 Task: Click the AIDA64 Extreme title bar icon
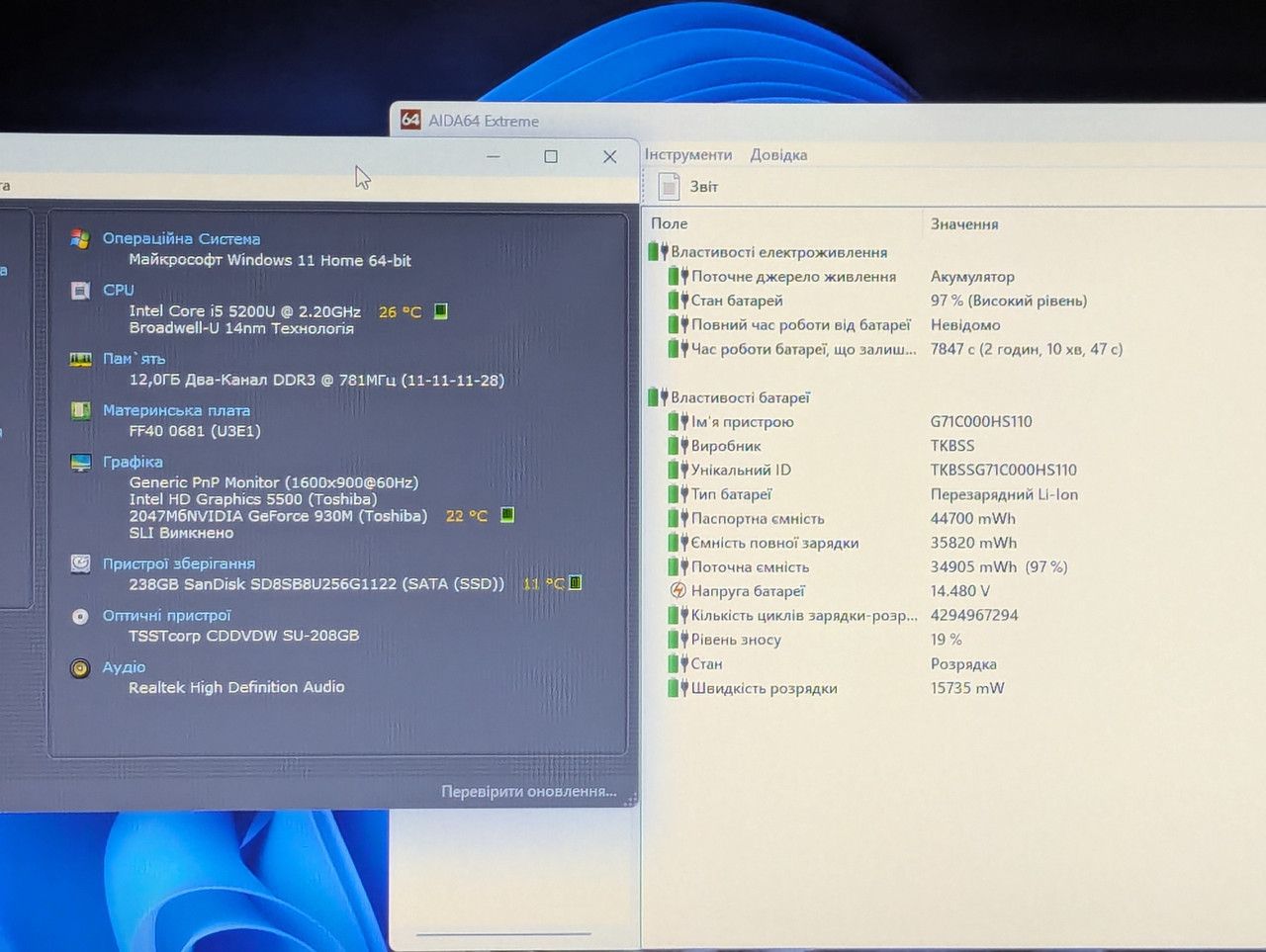pyautogui.click(x=410, y=120)
